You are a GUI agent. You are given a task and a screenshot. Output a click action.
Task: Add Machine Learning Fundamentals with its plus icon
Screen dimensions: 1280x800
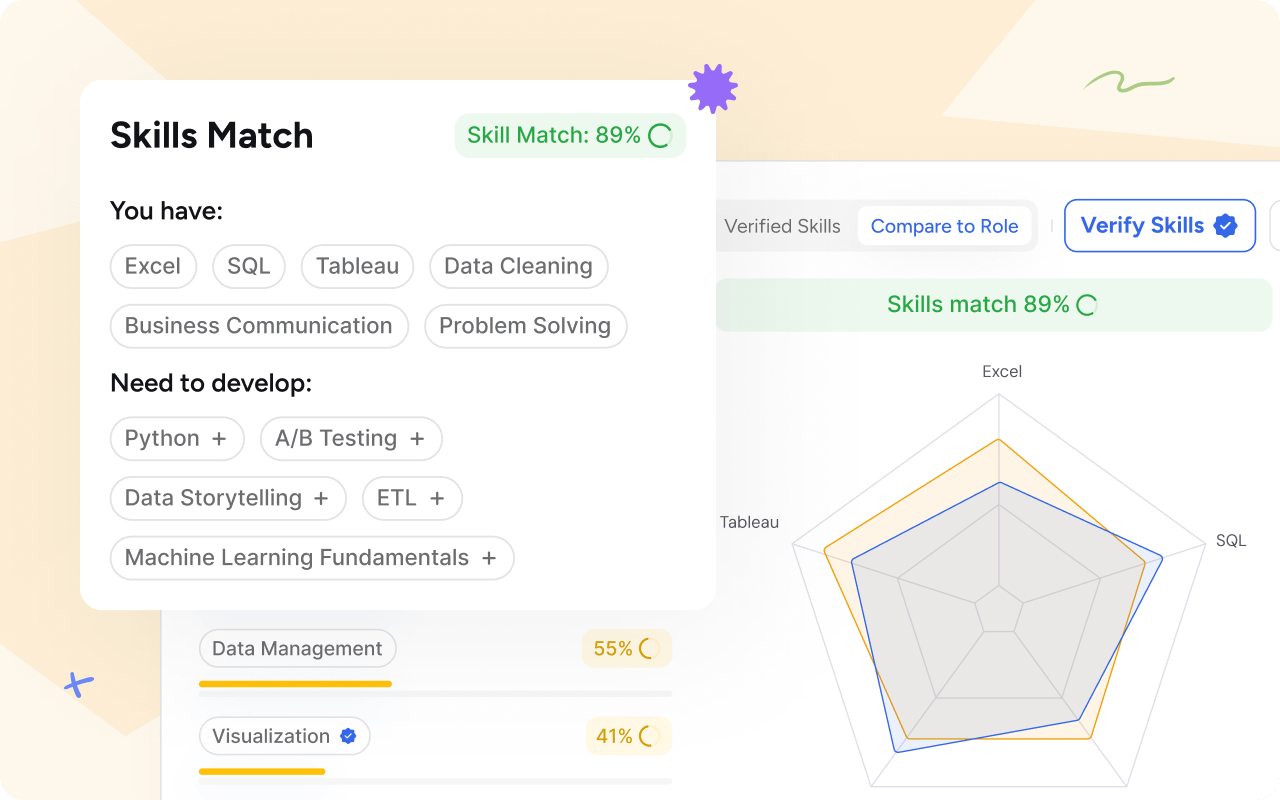pos(488,558)
